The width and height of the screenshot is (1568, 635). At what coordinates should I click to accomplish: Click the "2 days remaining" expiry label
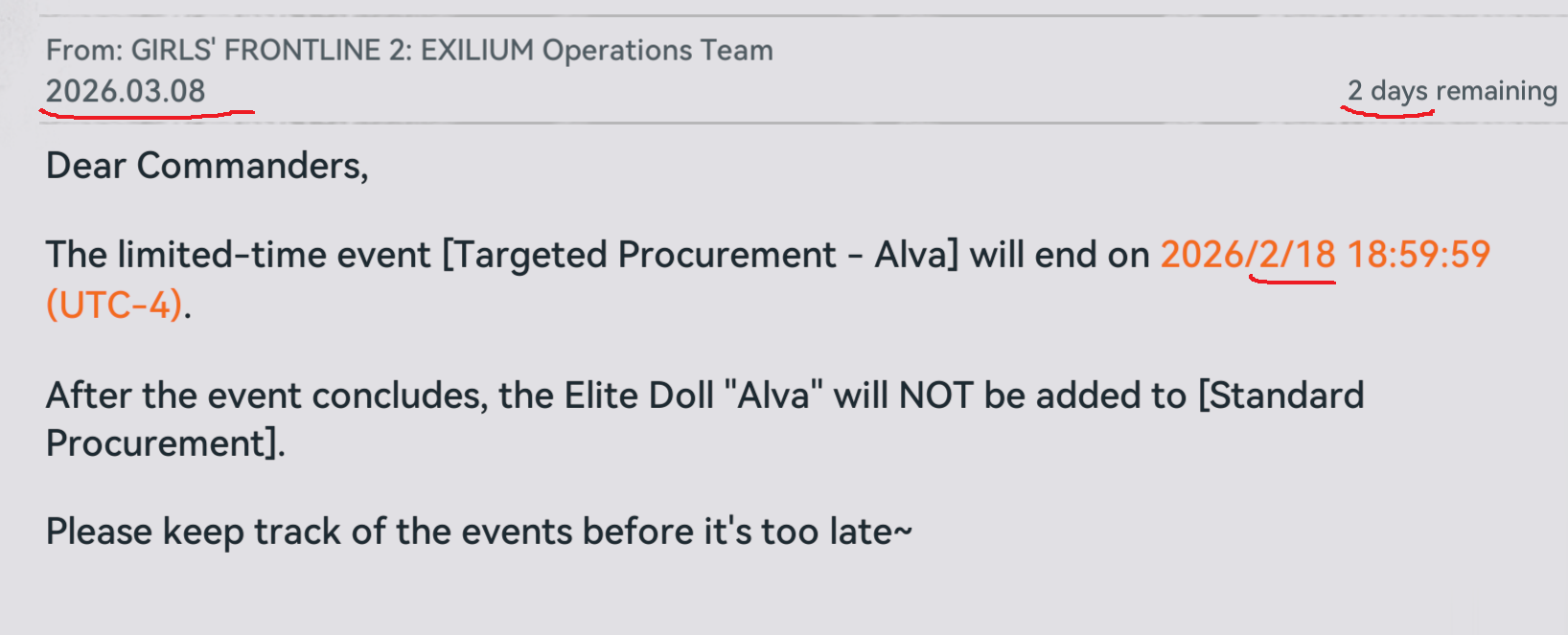1451,91
